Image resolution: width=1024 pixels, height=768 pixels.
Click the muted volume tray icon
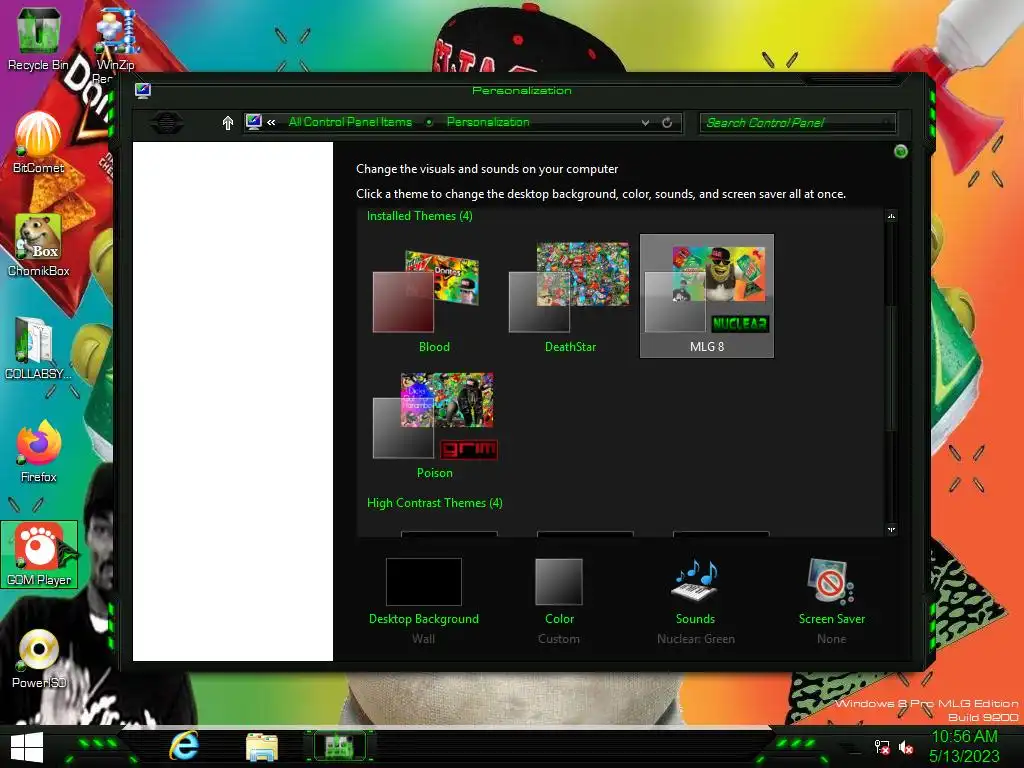coord(906,747)
